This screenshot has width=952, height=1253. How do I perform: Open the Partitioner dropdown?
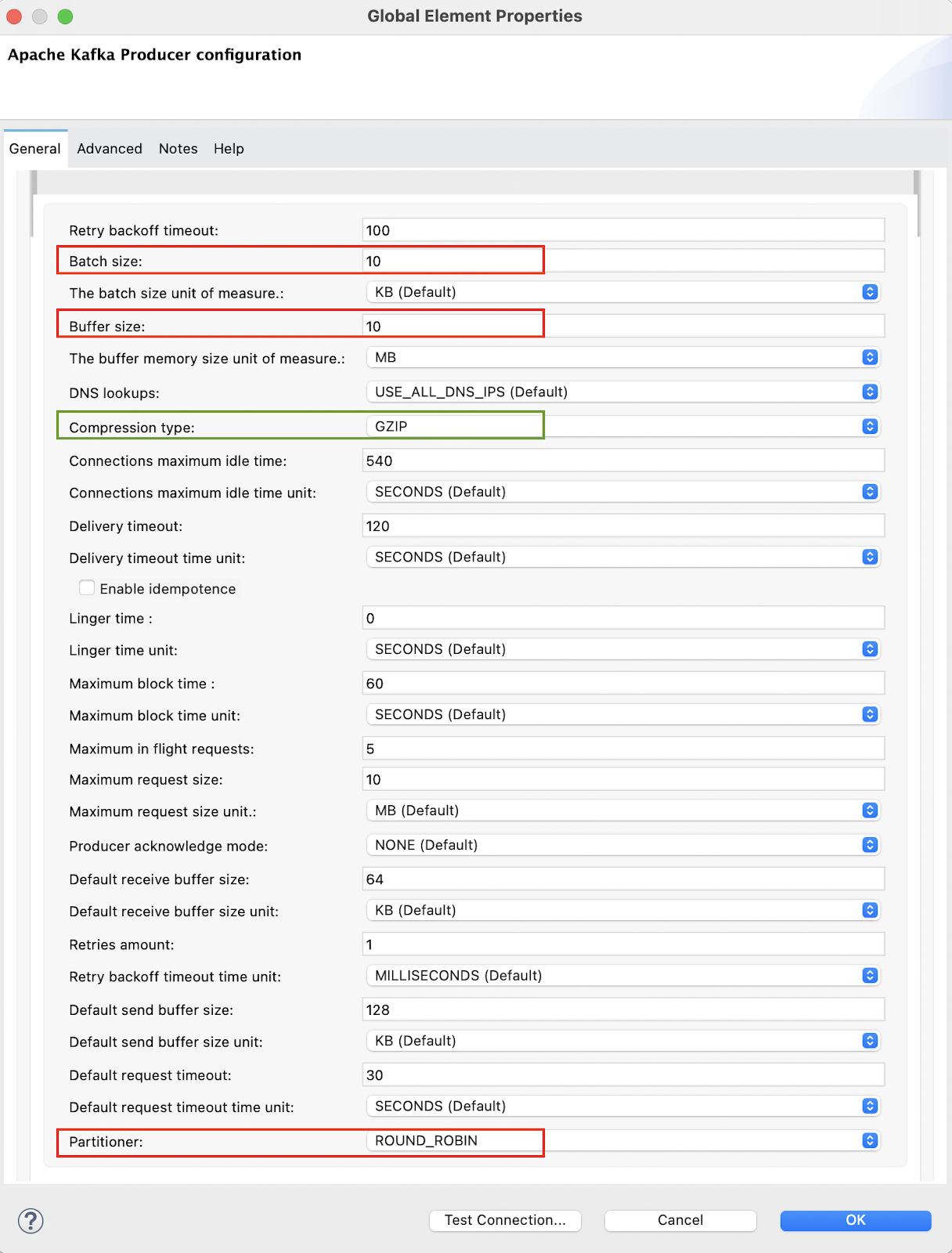click(x=623, y=1141)
